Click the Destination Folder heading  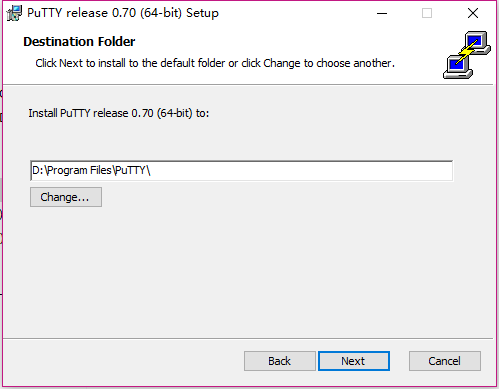pos(79,42)
